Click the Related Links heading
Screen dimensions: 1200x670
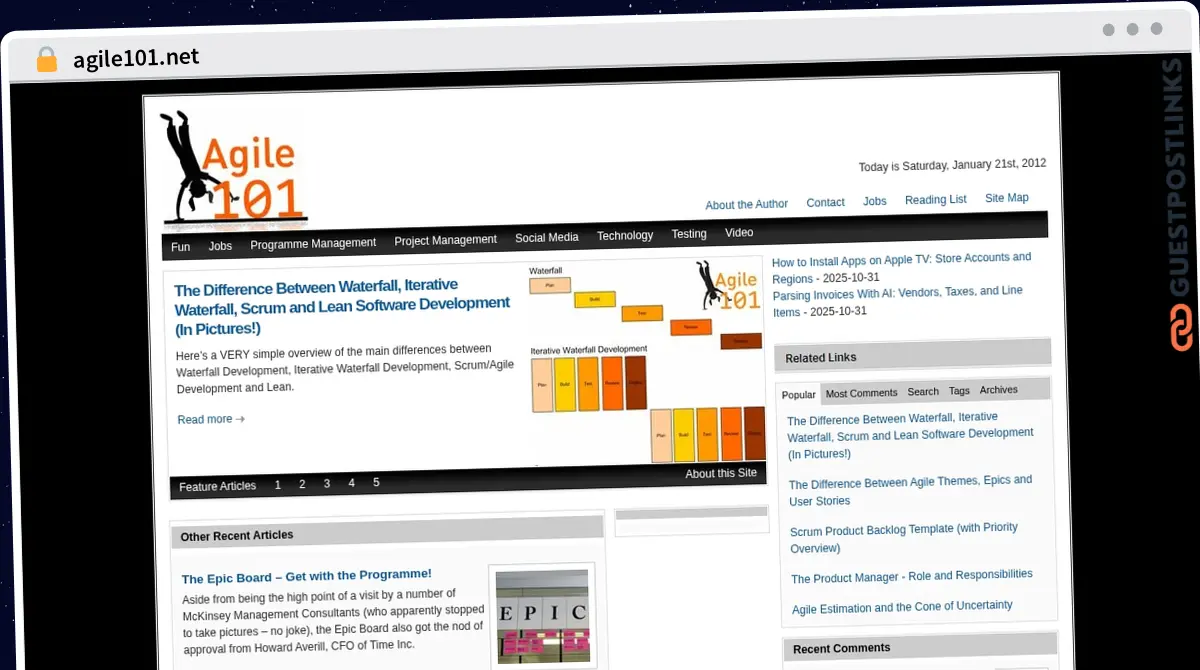[821, 358]
